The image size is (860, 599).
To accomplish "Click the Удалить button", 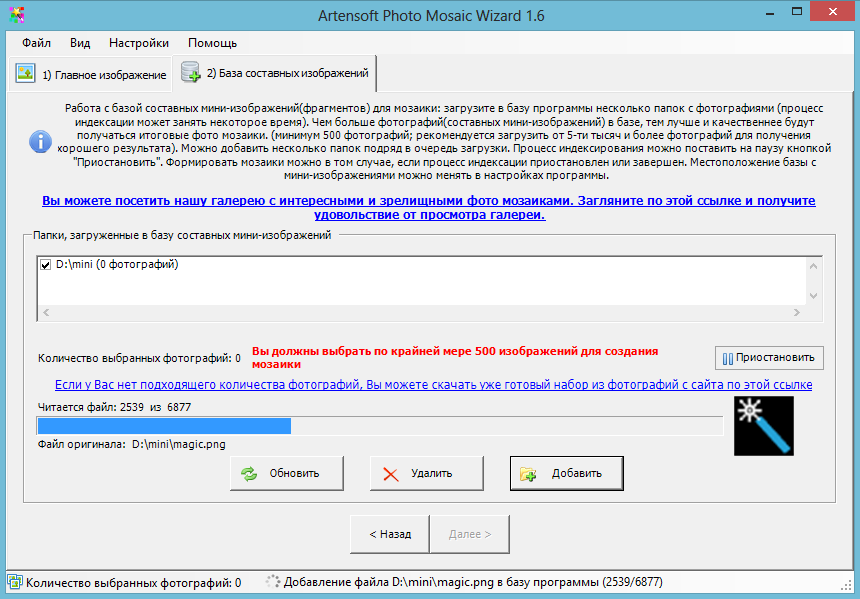I will (x=427, y=473).
